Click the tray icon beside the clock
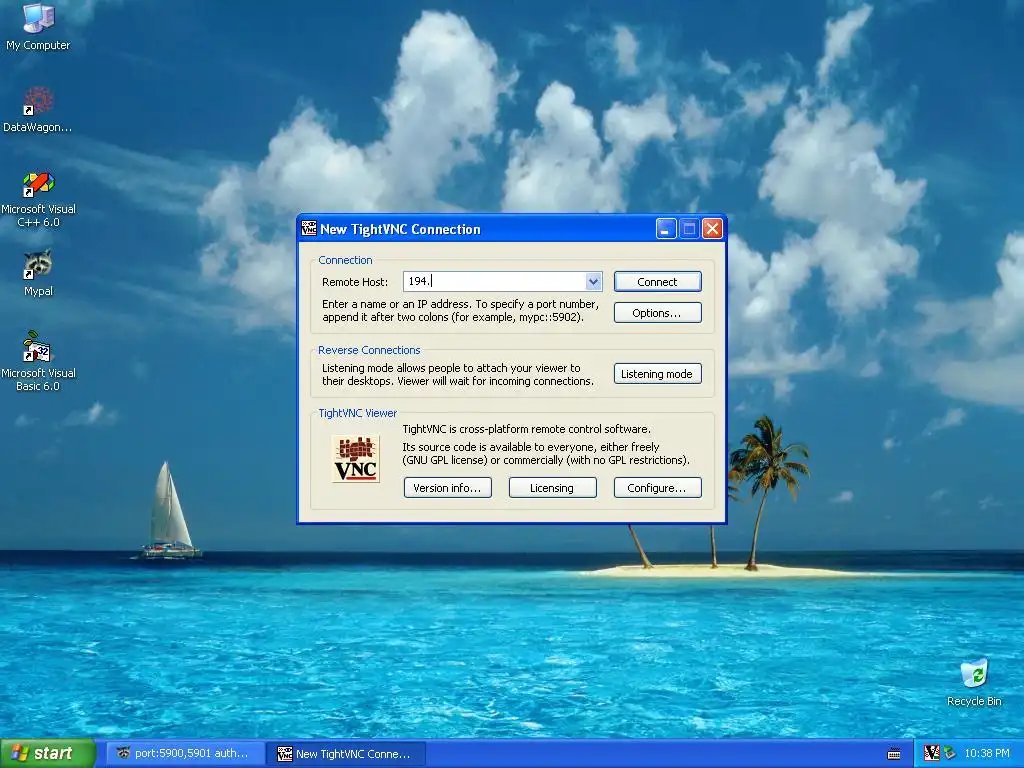This screenshot has width=1024, height=768. (x=950, y=753)
